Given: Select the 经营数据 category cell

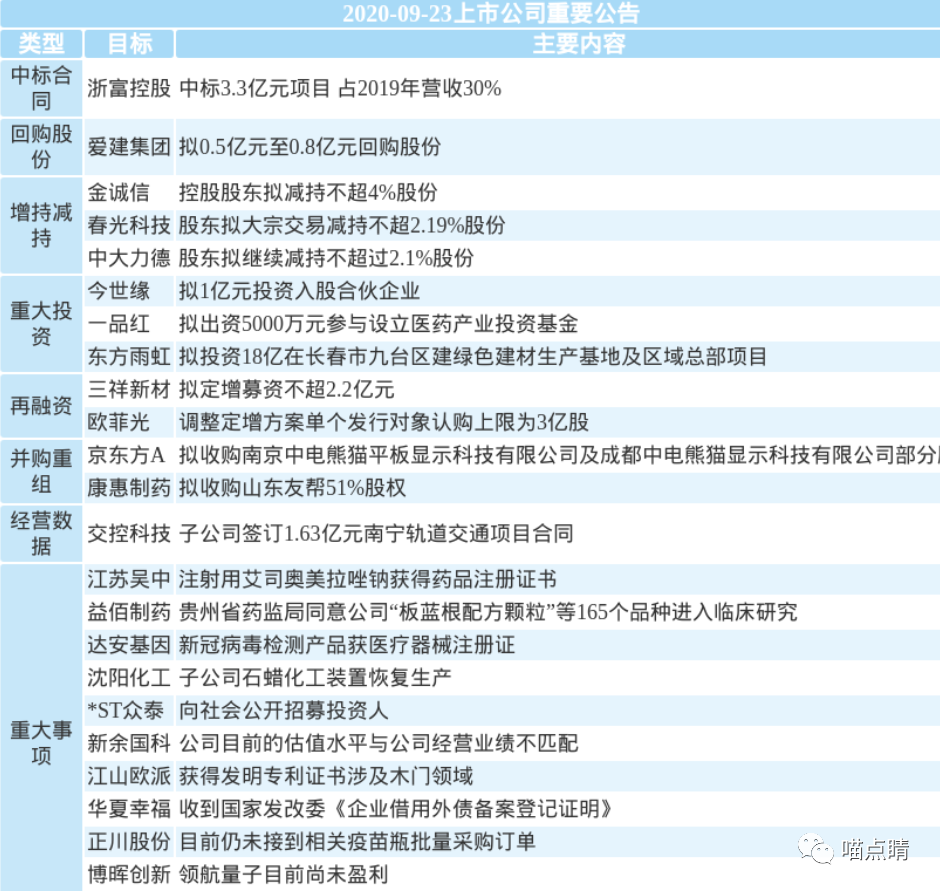Looking at the screenshot, I should tap(41, 534).
